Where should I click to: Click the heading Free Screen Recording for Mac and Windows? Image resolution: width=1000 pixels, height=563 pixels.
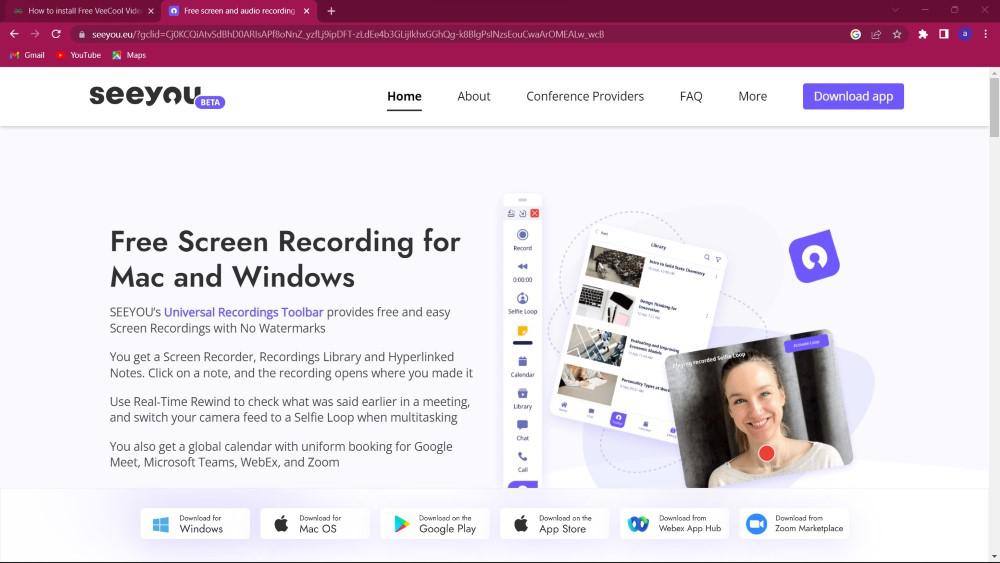[x=285, y=259]
